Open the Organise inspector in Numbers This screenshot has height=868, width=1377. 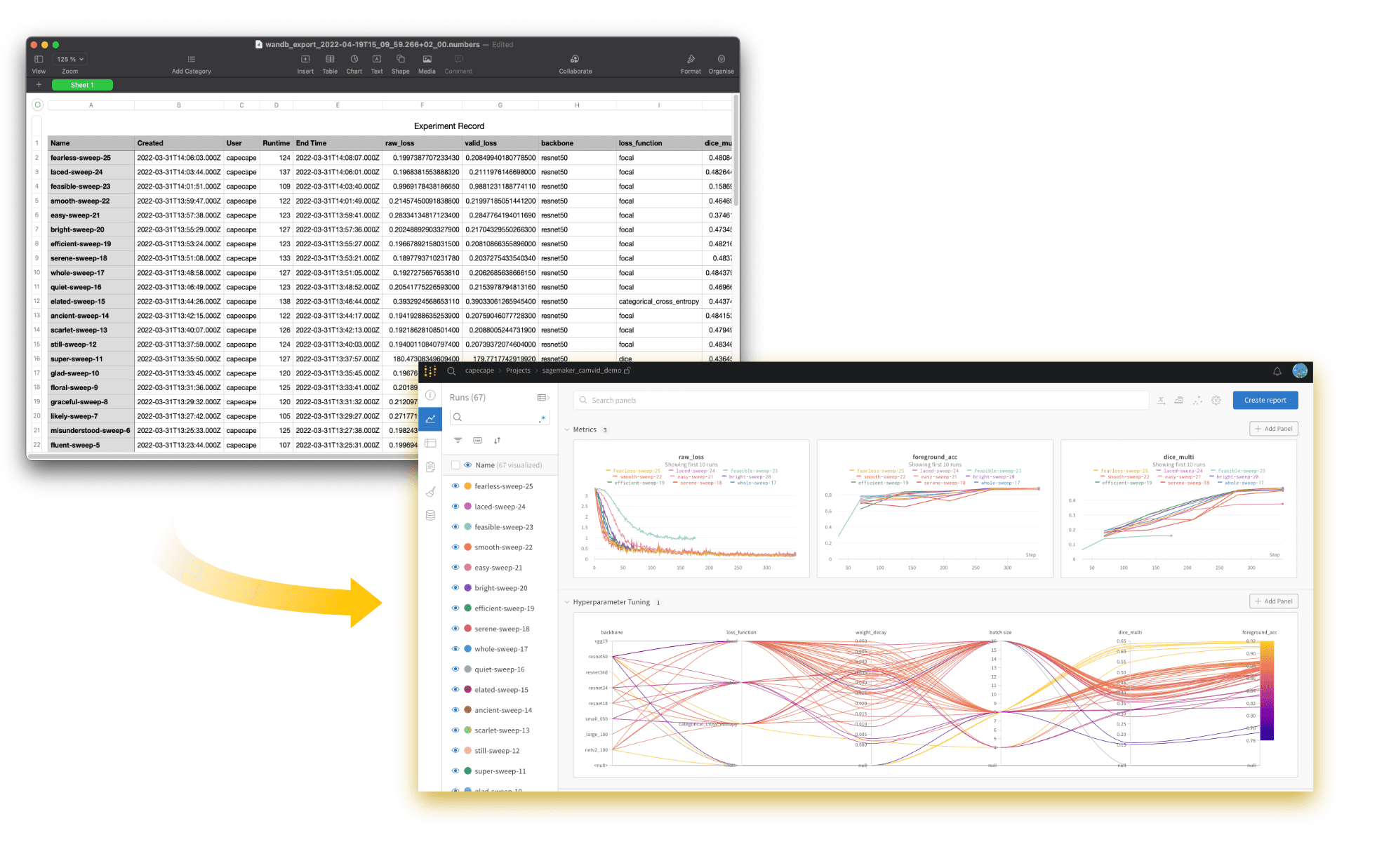[x=721, y=64]
